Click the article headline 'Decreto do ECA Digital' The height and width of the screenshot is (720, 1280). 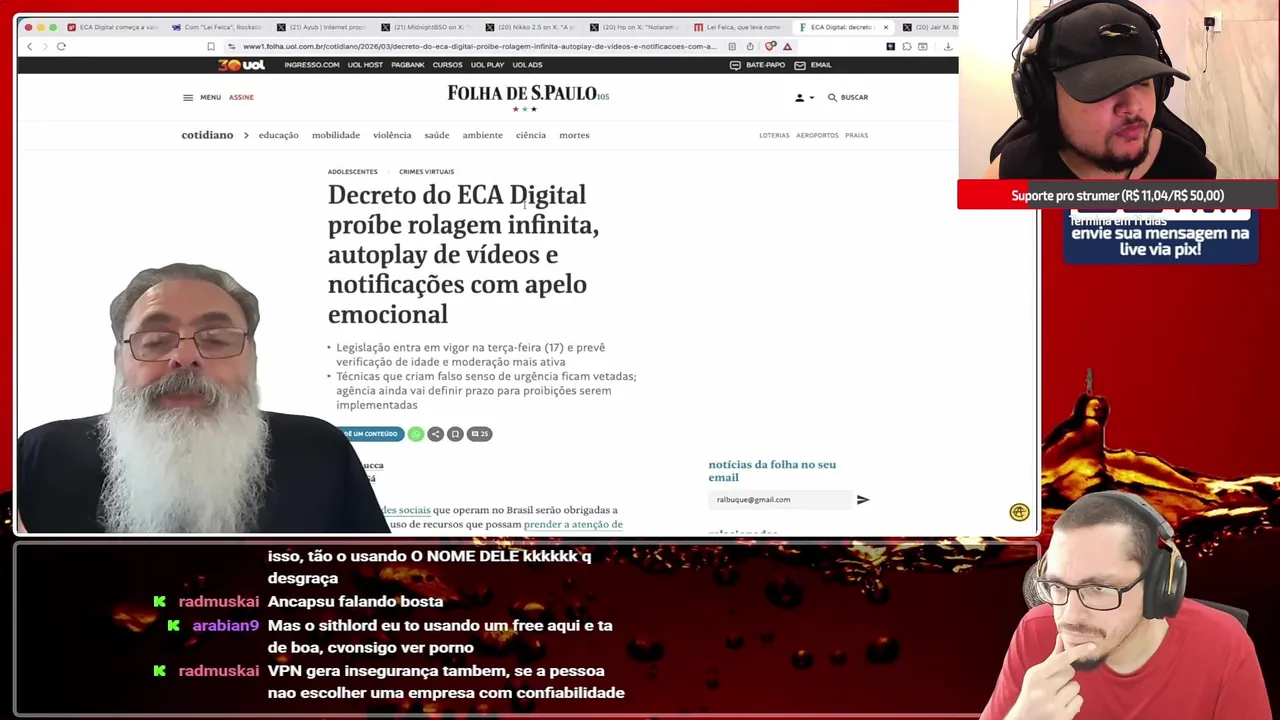coord(463,254)
